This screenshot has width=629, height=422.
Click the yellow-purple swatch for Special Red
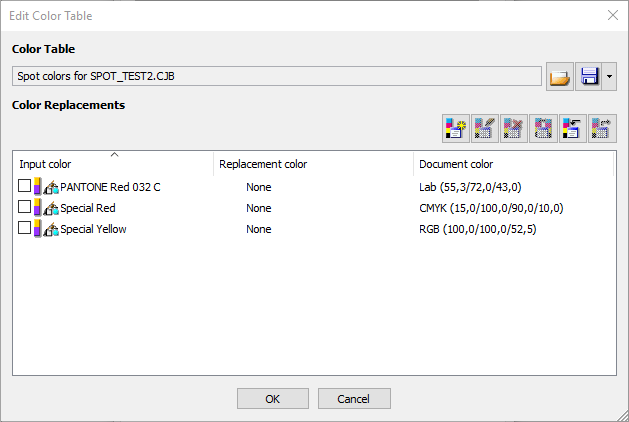(37, 207)
